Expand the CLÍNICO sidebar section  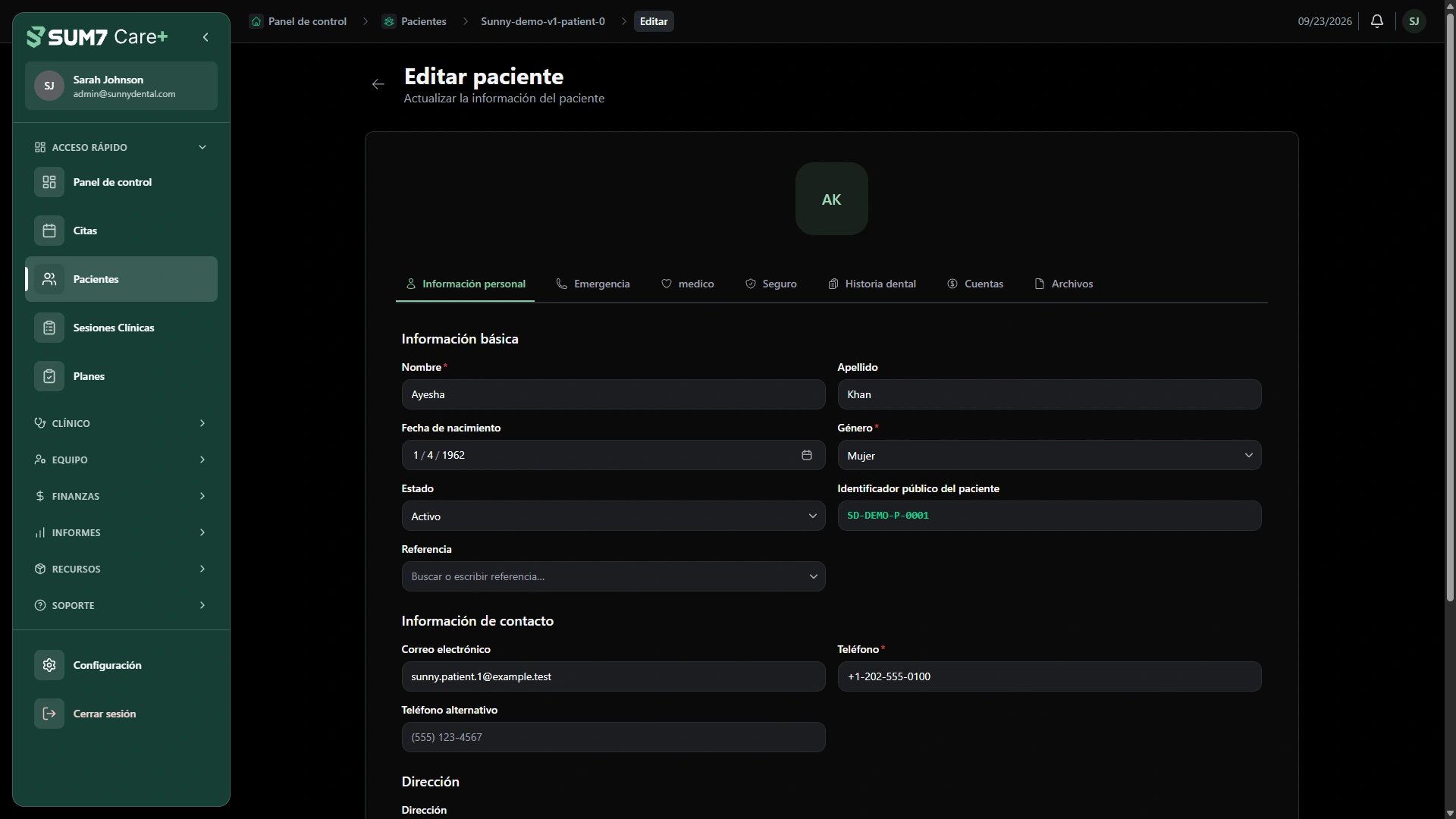[x=121, y=423]
